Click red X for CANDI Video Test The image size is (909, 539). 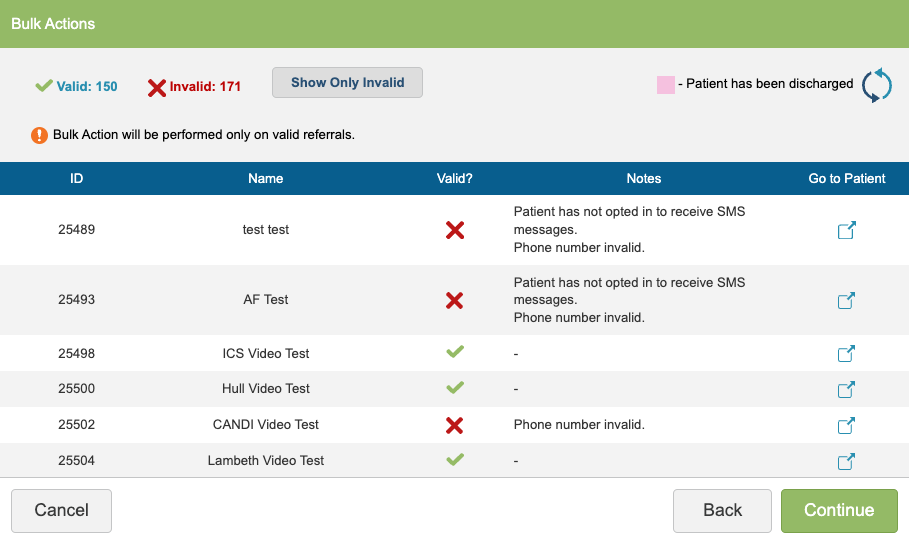coord(454,425)
